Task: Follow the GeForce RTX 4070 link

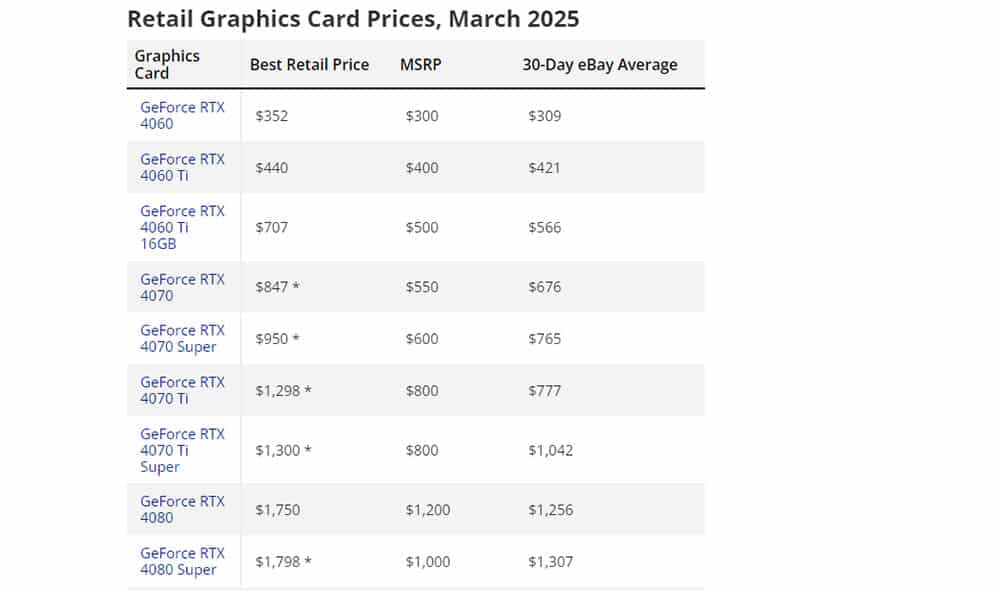Action: coord(182,287)
